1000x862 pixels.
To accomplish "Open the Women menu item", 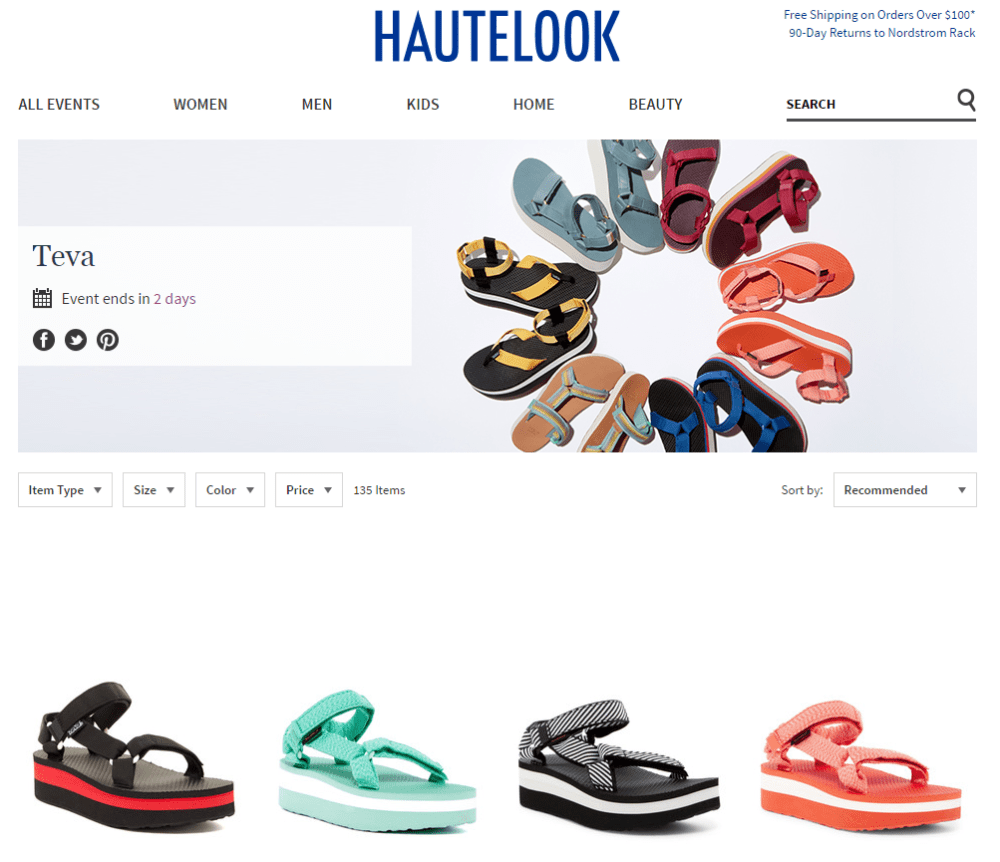I will pos(200,105).
